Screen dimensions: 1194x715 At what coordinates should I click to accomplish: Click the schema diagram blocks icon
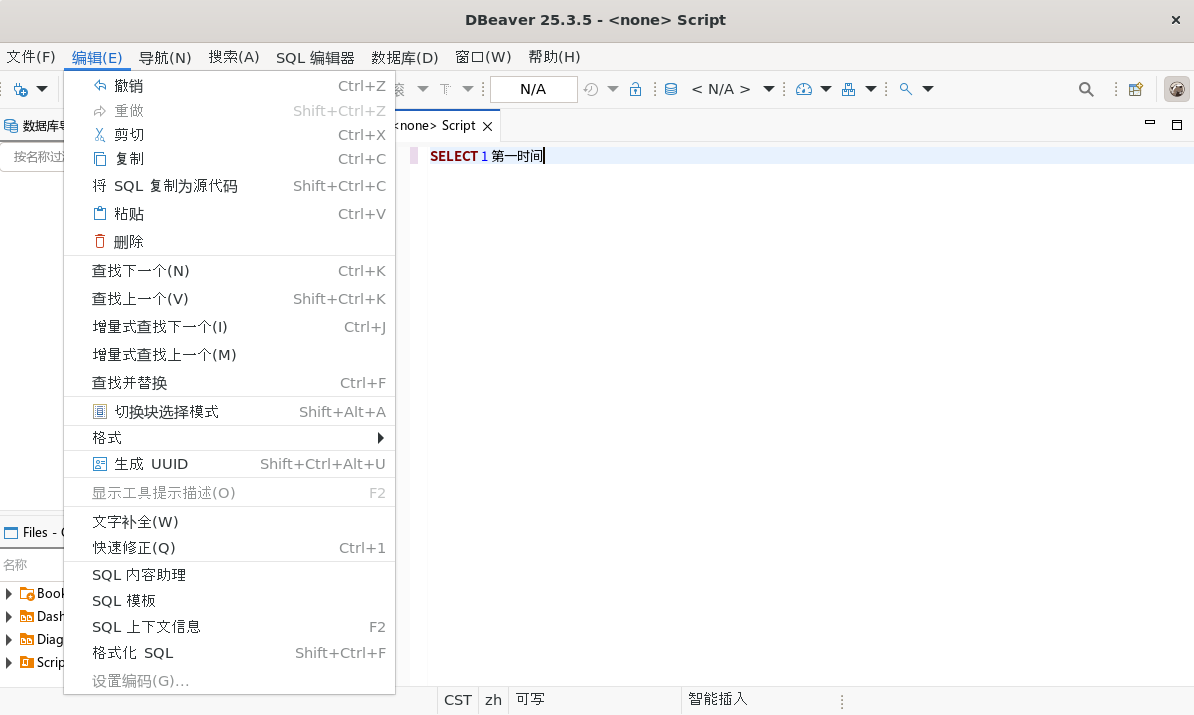point(848,89)
